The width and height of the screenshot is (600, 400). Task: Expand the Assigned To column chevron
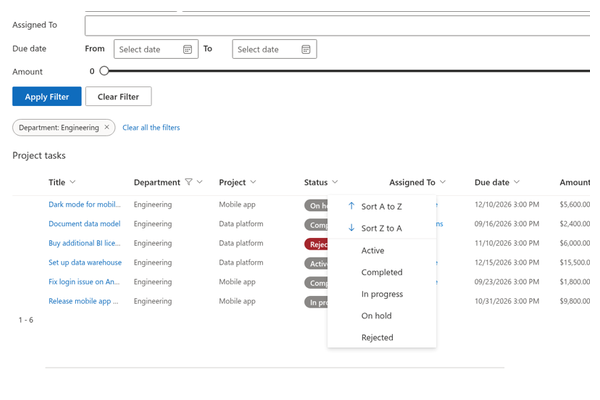pyautogui.click(x=443, y=182)
